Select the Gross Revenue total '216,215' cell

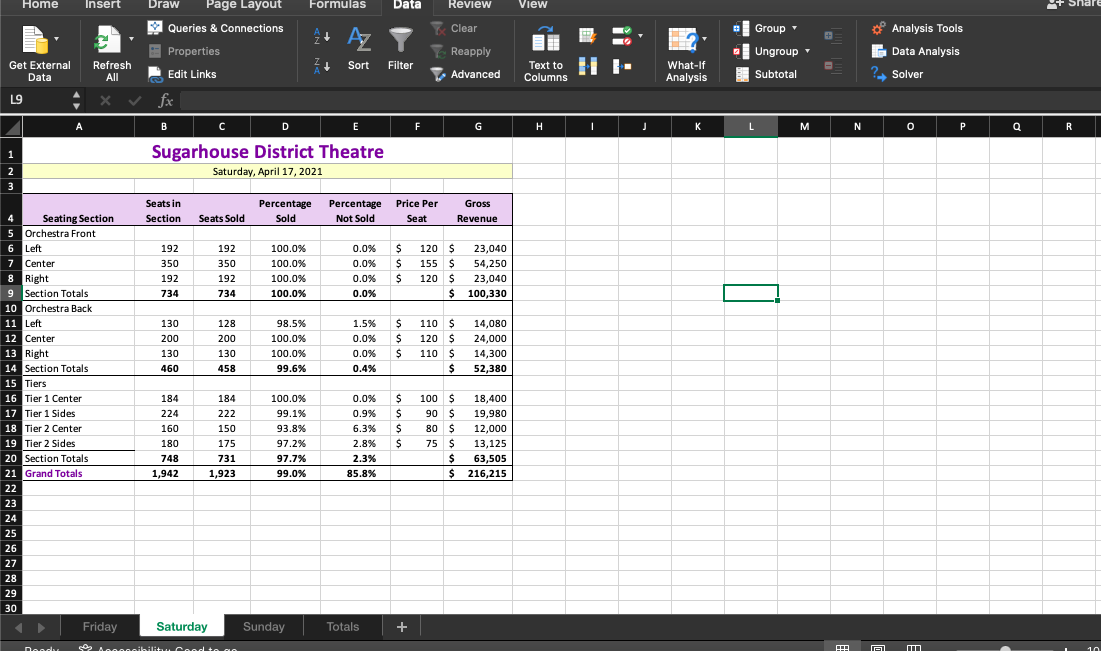(x=478, y=473)
